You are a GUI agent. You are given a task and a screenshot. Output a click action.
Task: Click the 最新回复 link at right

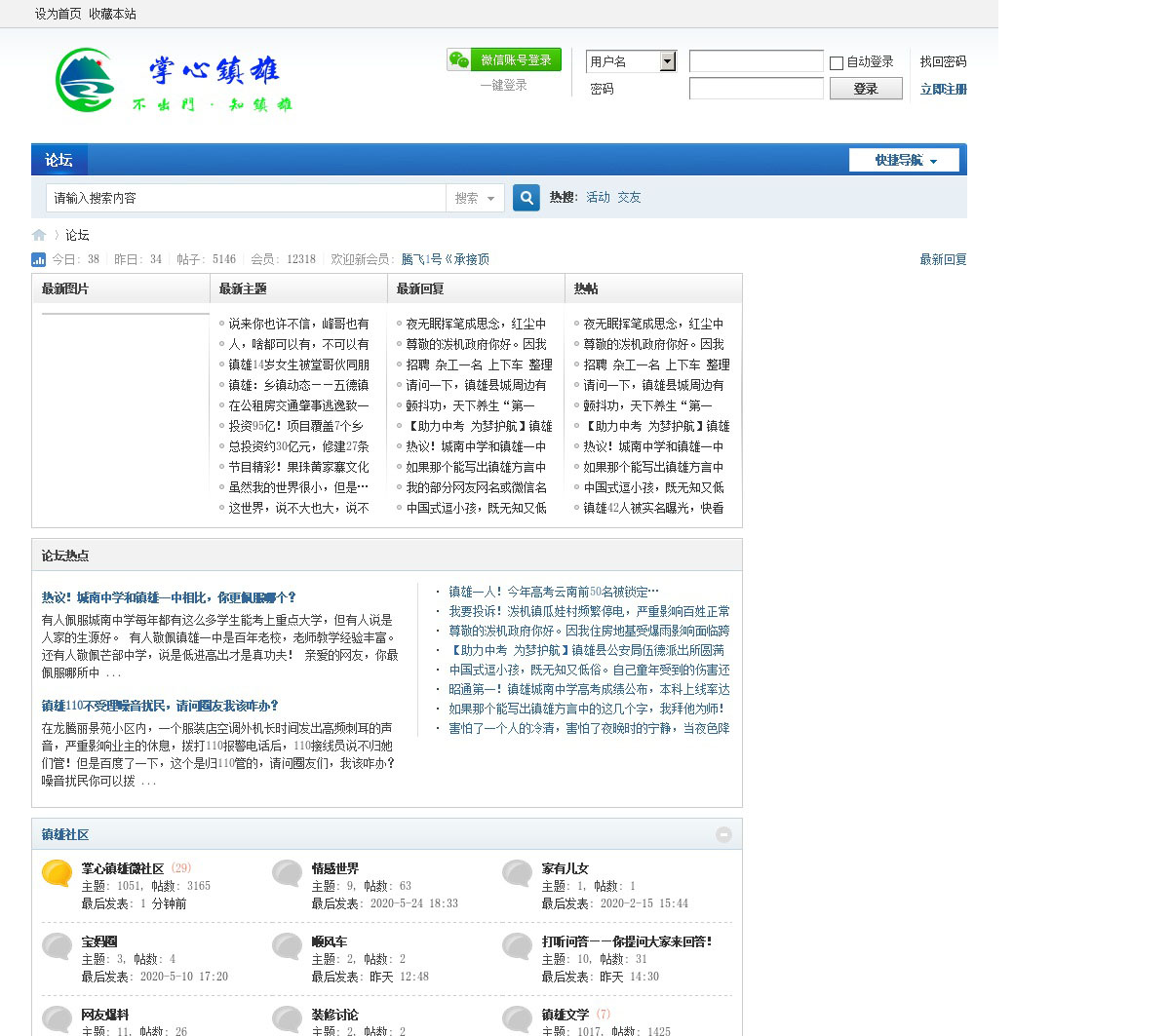tap(944, 259)
